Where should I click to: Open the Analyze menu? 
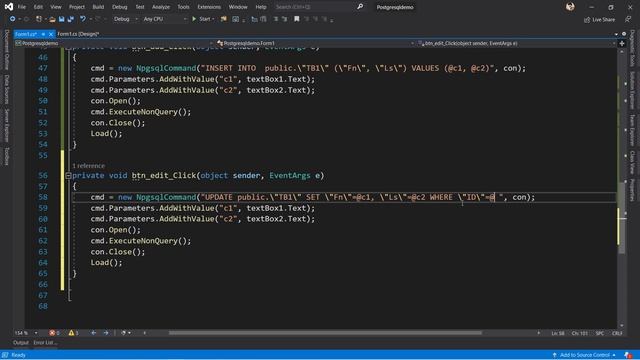pyautogui.click(x=160, y=7)
